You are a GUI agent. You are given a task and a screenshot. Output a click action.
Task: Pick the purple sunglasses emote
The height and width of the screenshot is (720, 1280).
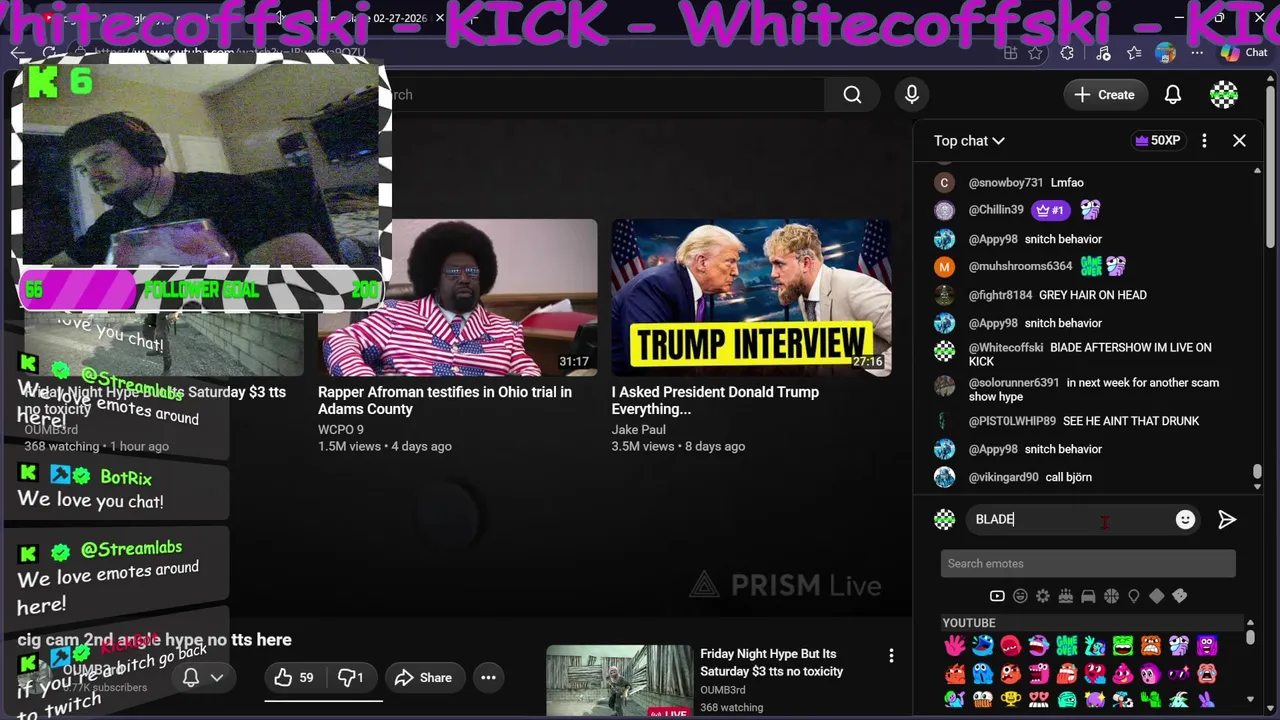1179,673
